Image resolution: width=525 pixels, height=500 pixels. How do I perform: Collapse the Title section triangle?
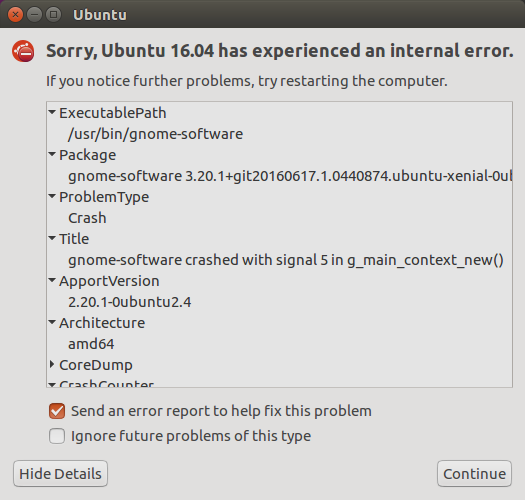tap(52, 238)
